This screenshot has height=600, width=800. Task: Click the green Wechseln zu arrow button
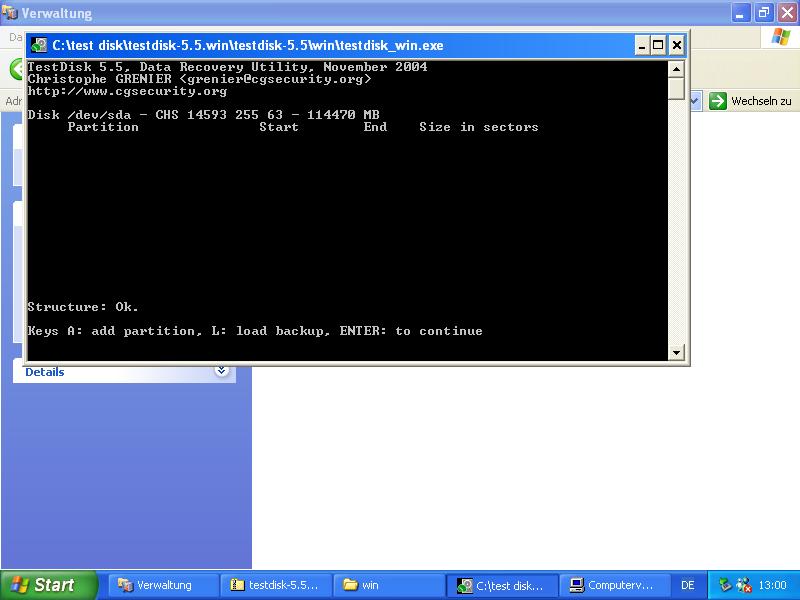click(x=717, y=101)
